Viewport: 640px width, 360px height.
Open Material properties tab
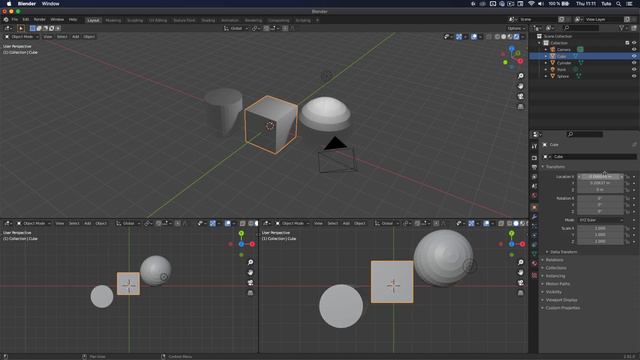pos(534,264)
